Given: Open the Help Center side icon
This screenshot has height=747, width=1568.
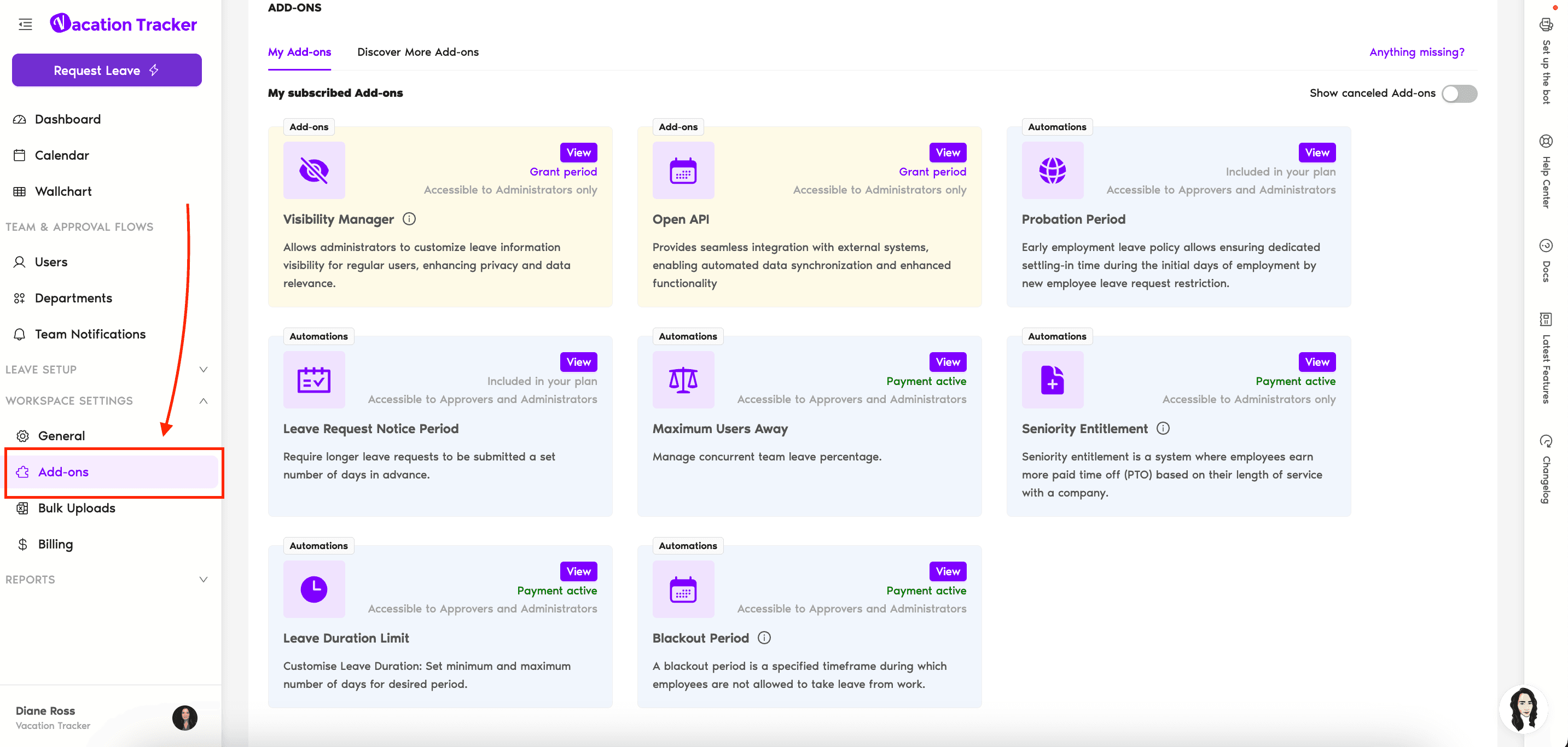Looking at the screenshot, I should point(1546,142).
